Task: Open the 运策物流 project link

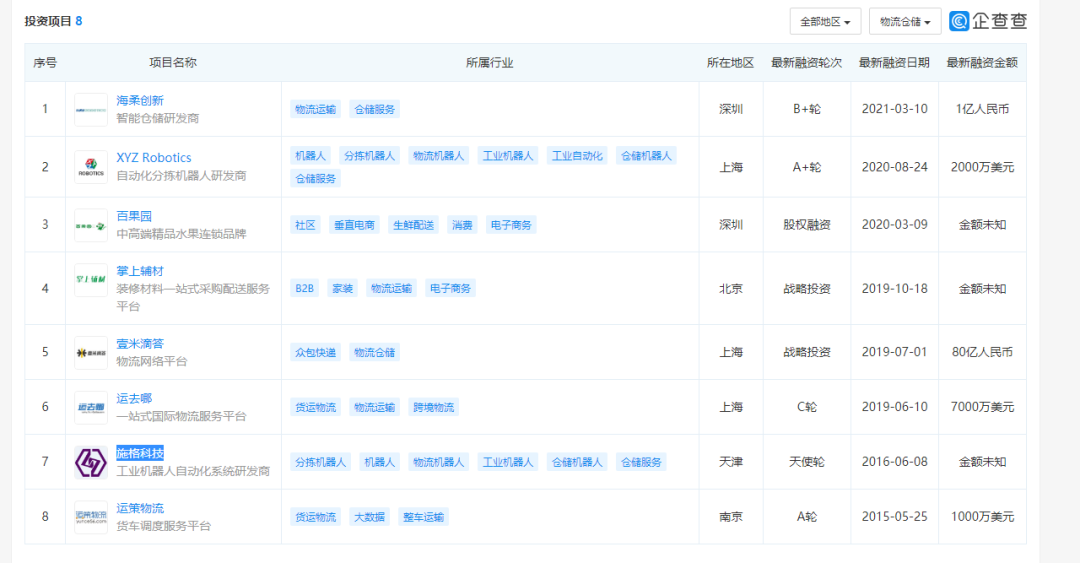Action: [140, 508]
